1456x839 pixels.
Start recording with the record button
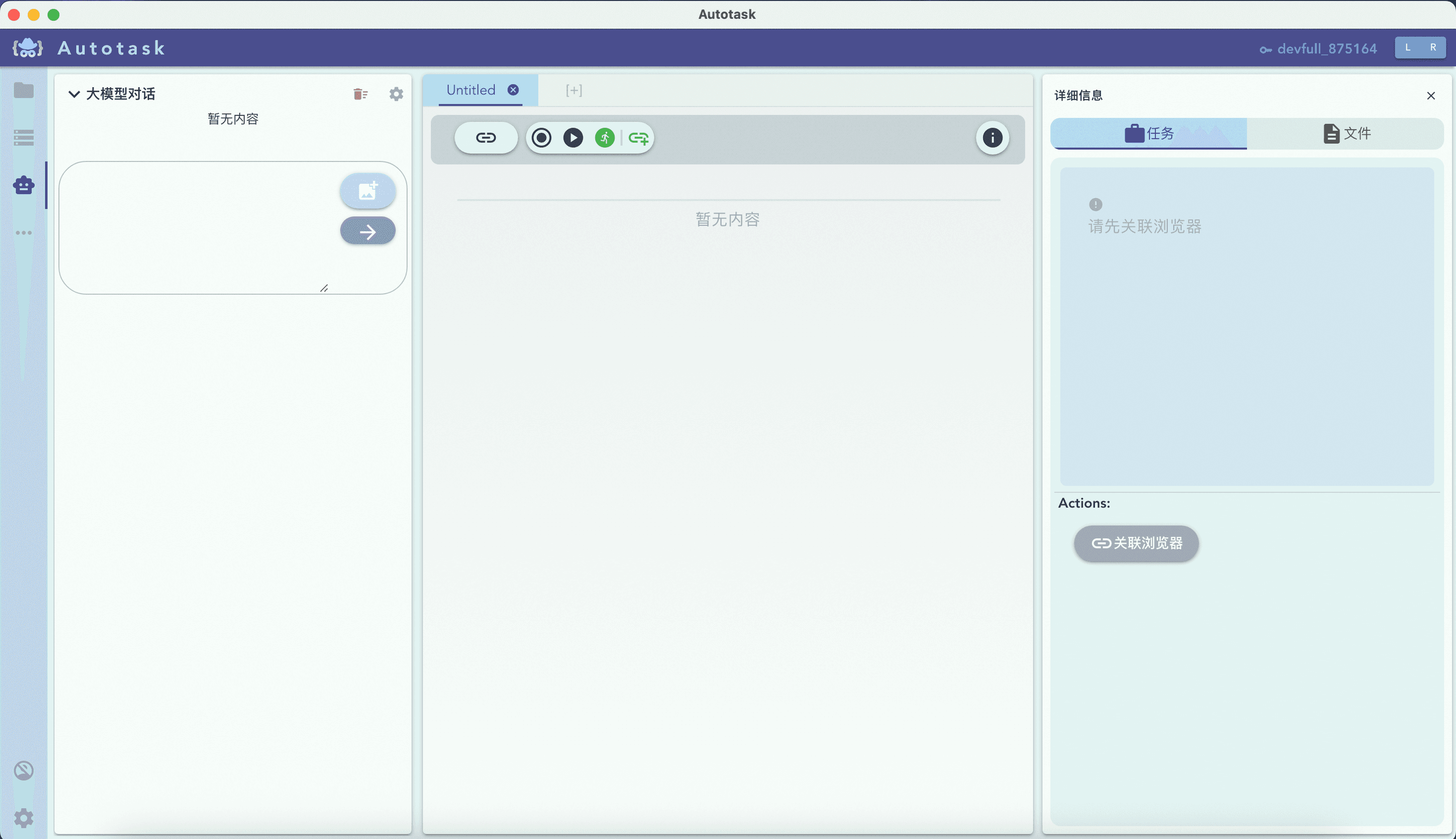(x=541, y=138)
